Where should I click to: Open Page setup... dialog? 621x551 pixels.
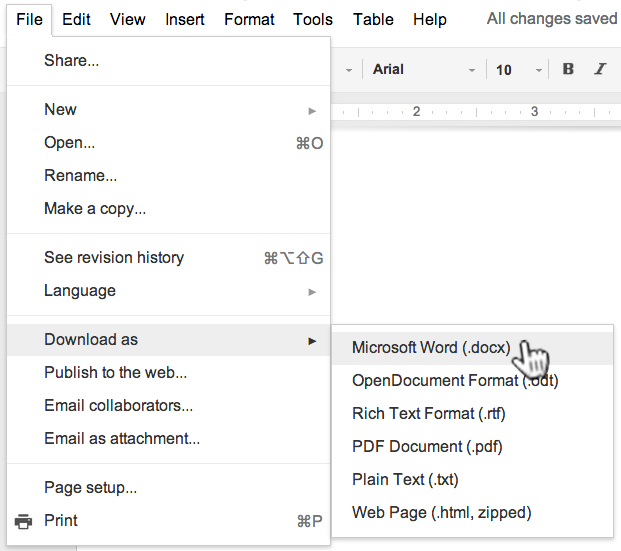point(90,488)
